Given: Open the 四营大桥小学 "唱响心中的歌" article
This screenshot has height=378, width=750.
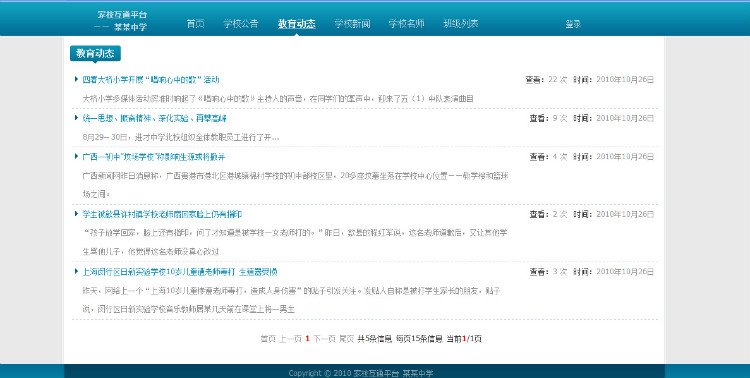Looking at the screenshot, I should coord(151,79).
